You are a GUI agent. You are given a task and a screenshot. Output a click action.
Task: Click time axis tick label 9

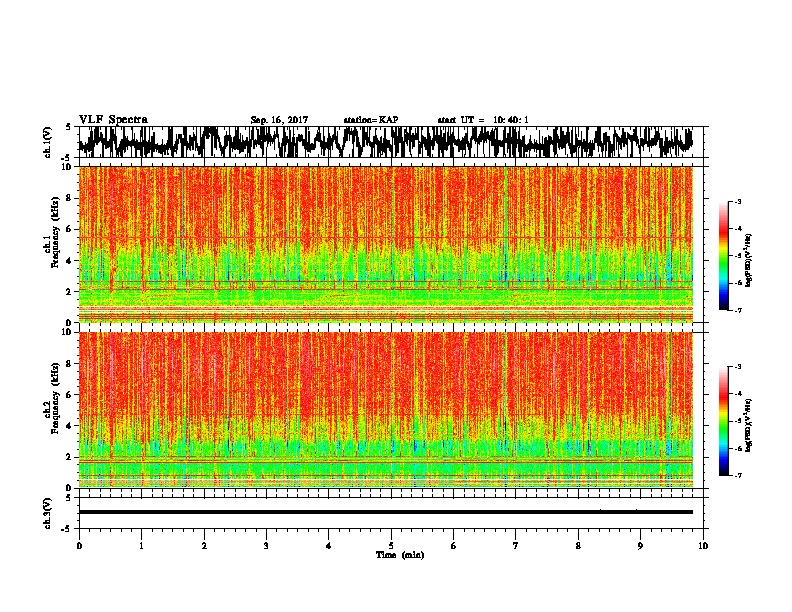(x=640, y=546)
